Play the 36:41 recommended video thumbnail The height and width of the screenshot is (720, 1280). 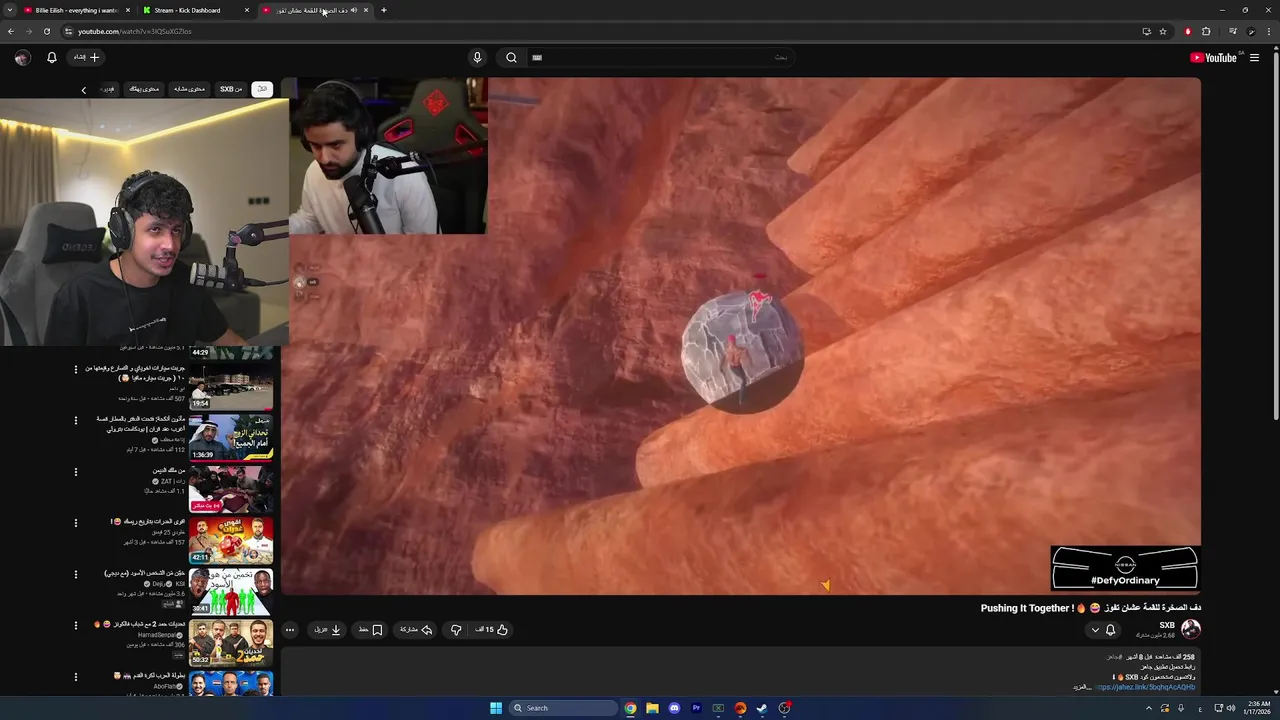click(x=231, y=591)
